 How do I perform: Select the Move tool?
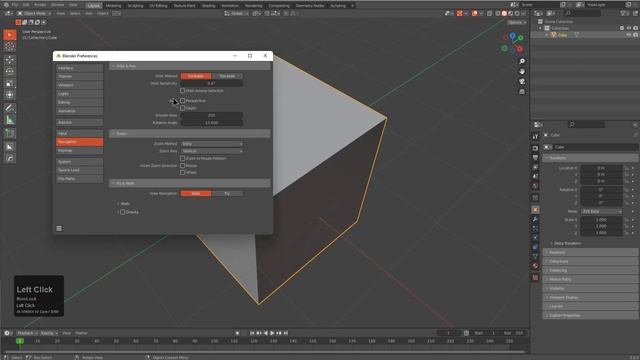(10, 60)
